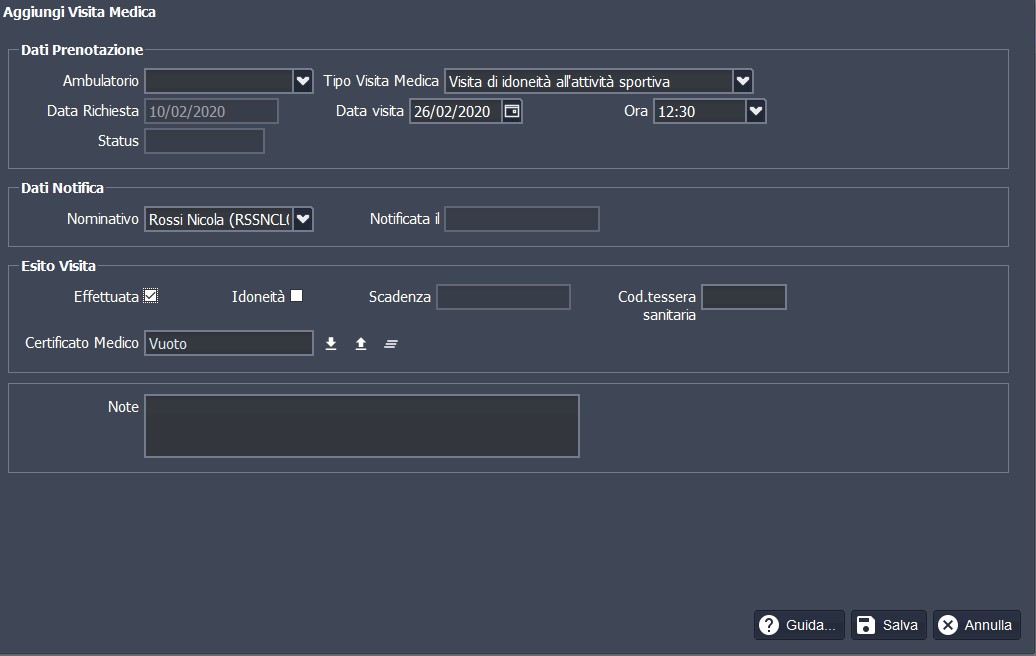The width and height of the screenshot is (1036, 656).
Task: Open the calendar picker for Data visita
Action: [x=511, y=111]
